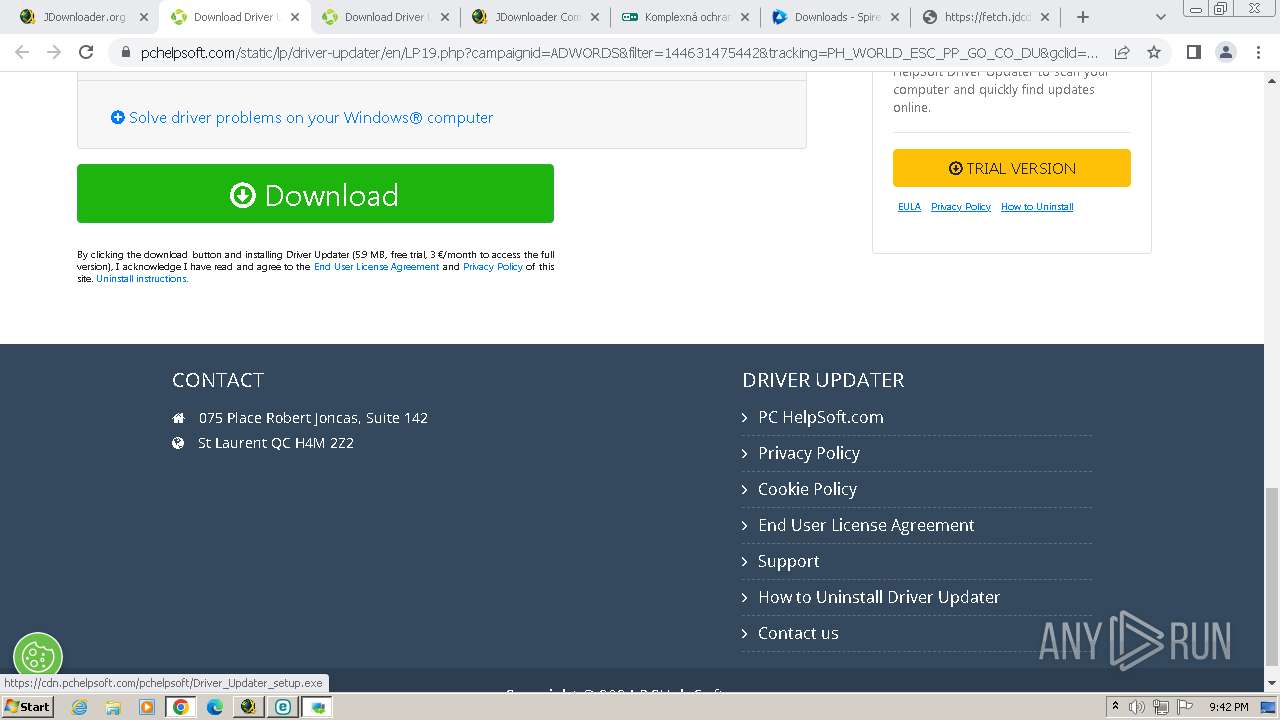Open the Driver Updater taskbar window
The height and width of the screenshot is (720, 1280).
point(318,707)
